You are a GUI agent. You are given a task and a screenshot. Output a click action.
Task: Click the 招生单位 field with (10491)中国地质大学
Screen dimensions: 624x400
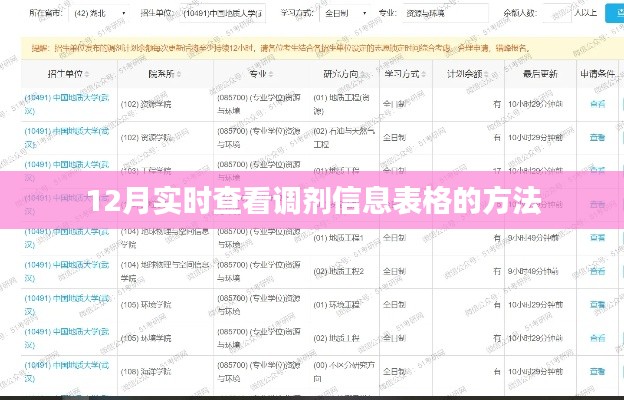pos(222,13)
